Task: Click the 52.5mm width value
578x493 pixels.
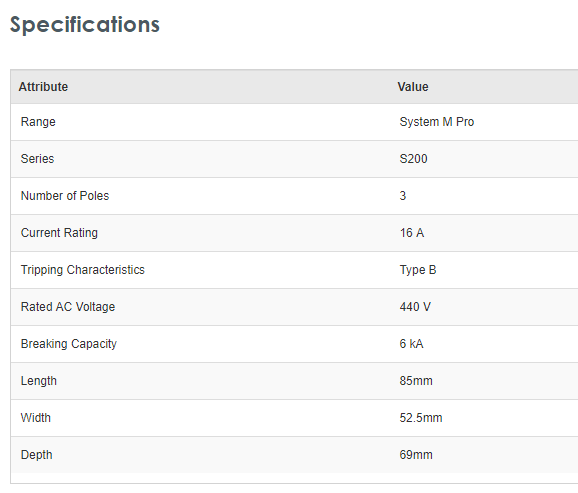Action: (421, 418)
